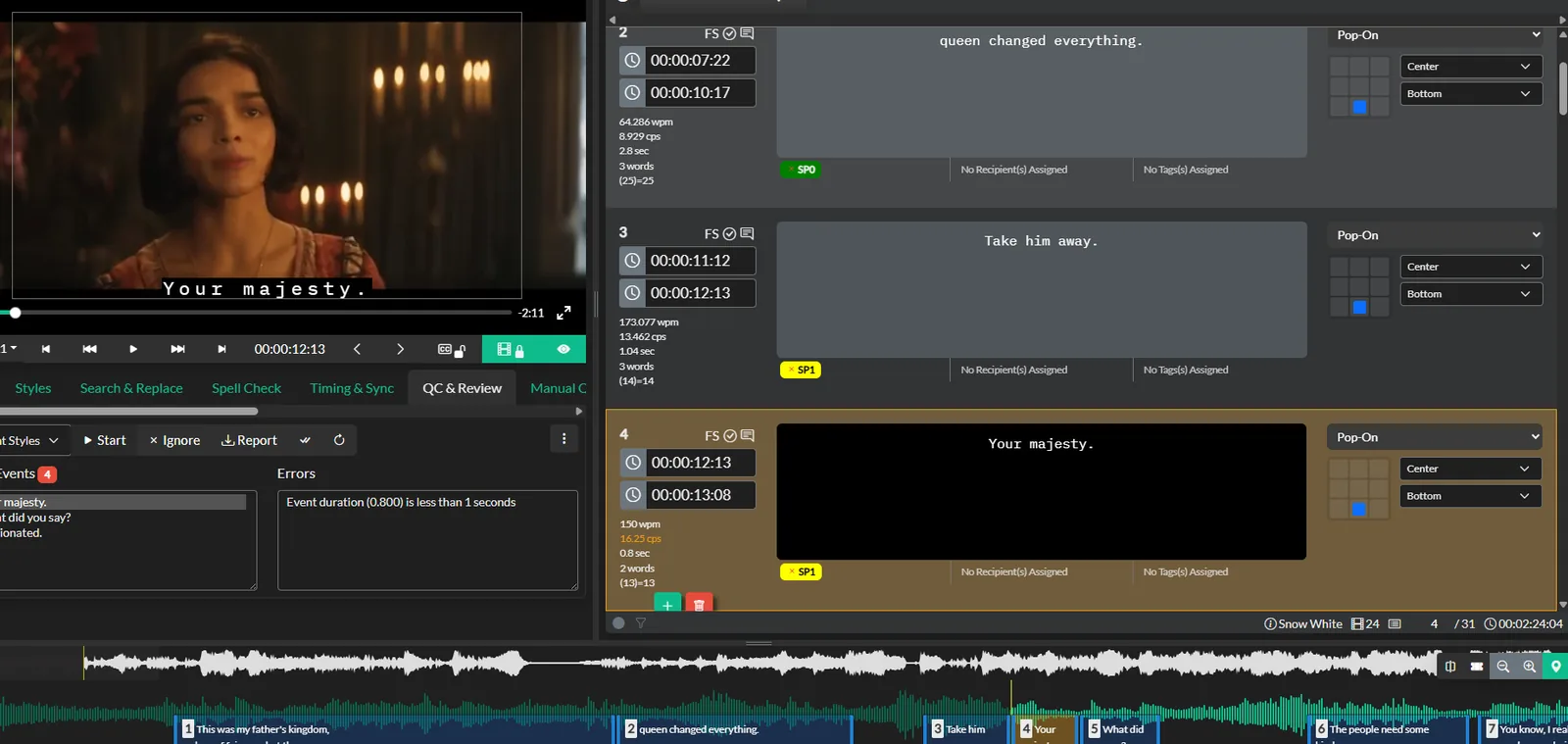
Task: Toggle the video frame lock button
Action: click(x=510, y=349)
